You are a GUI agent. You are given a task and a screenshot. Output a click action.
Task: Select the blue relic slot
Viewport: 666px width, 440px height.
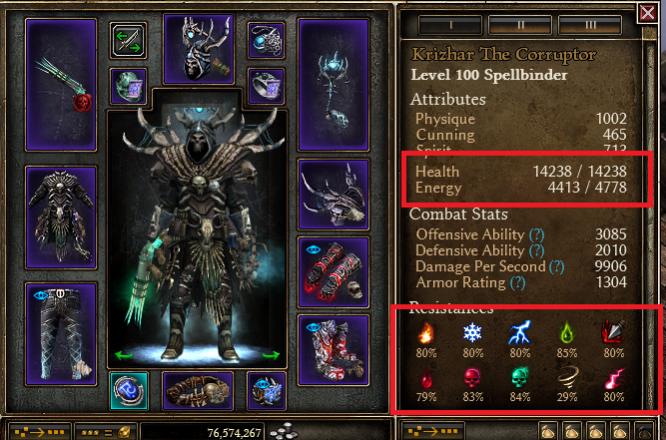point(129,391)
